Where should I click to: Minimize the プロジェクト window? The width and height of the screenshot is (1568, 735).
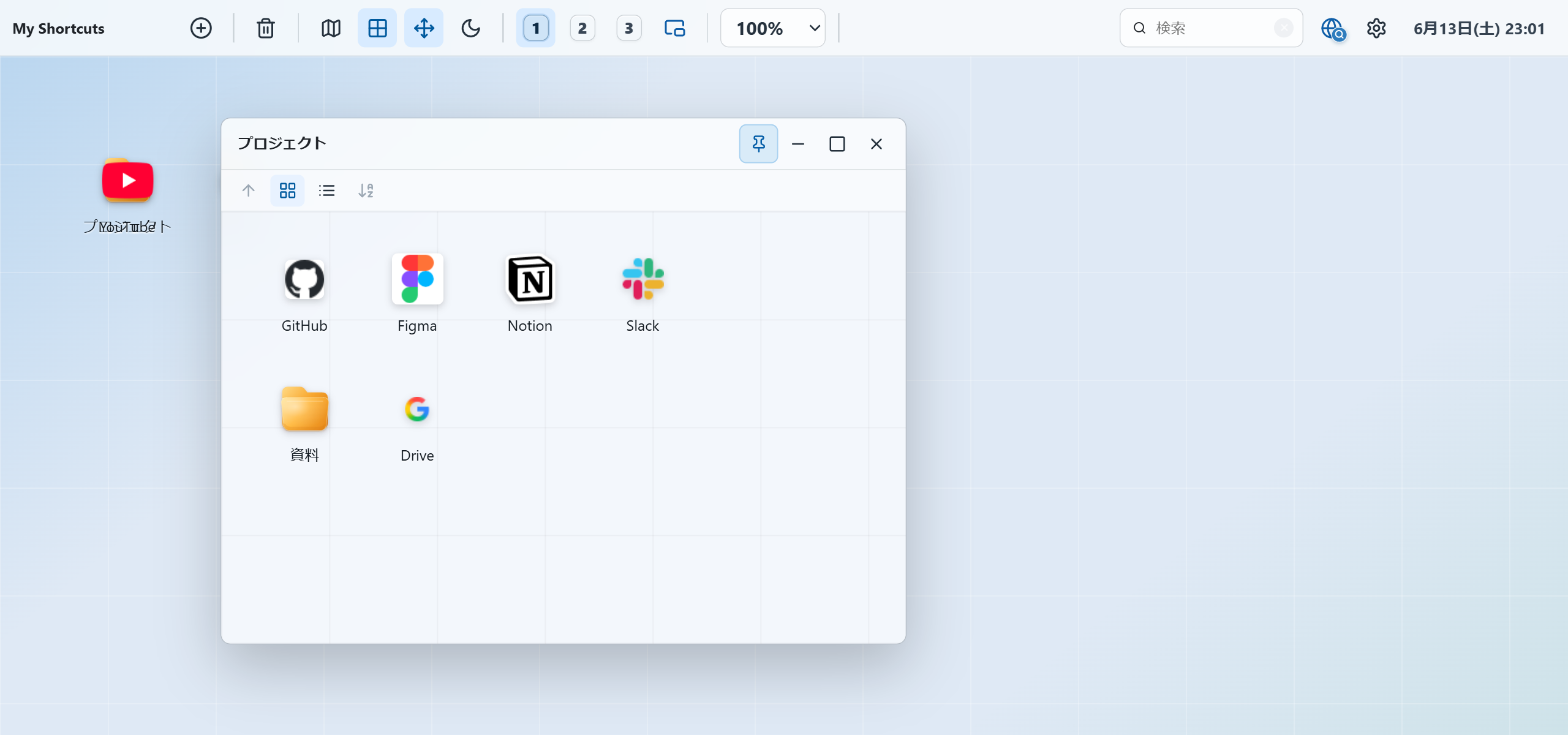798,144
